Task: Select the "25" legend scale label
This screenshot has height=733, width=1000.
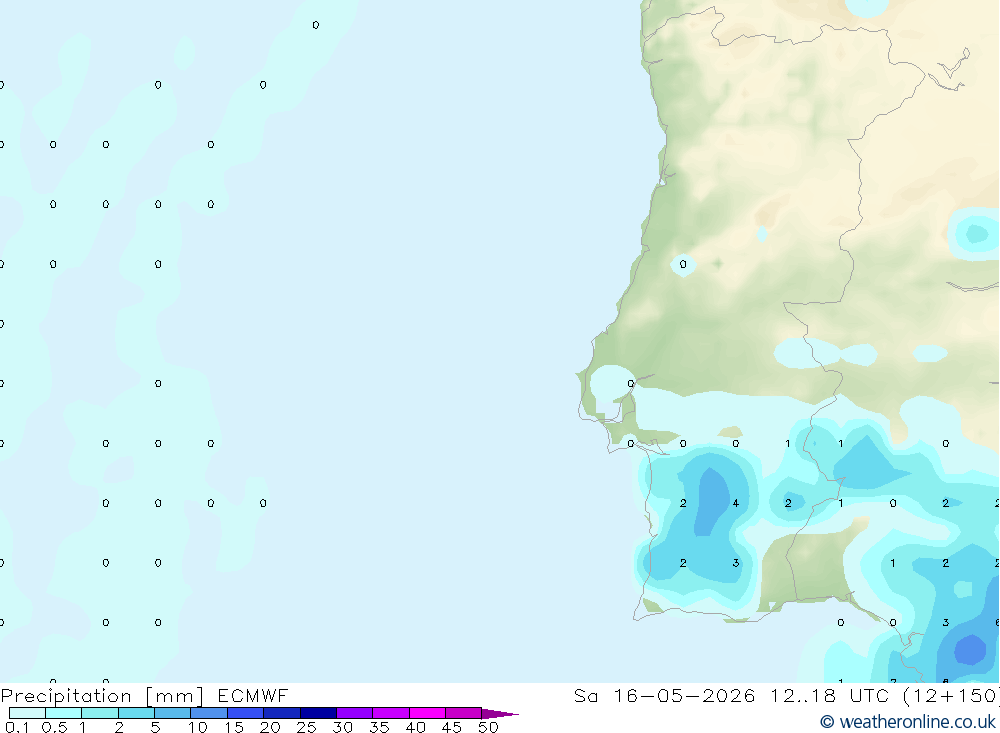Action: click(306, 727)
